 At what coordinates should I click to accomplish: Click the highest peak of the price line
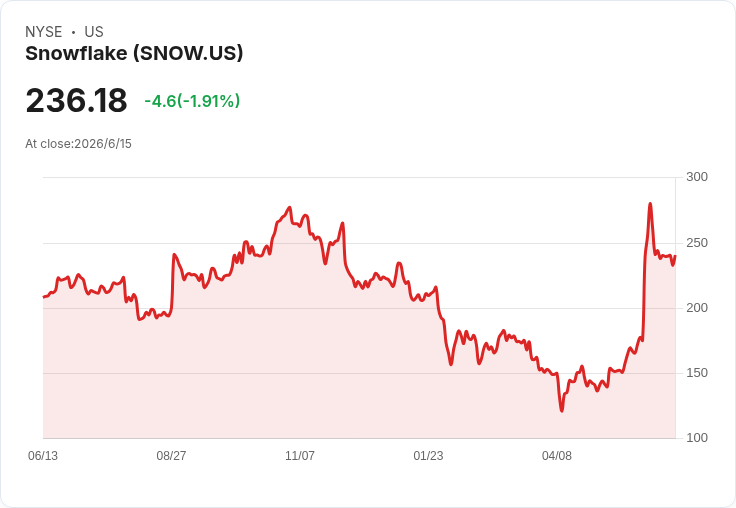(650, 204)
